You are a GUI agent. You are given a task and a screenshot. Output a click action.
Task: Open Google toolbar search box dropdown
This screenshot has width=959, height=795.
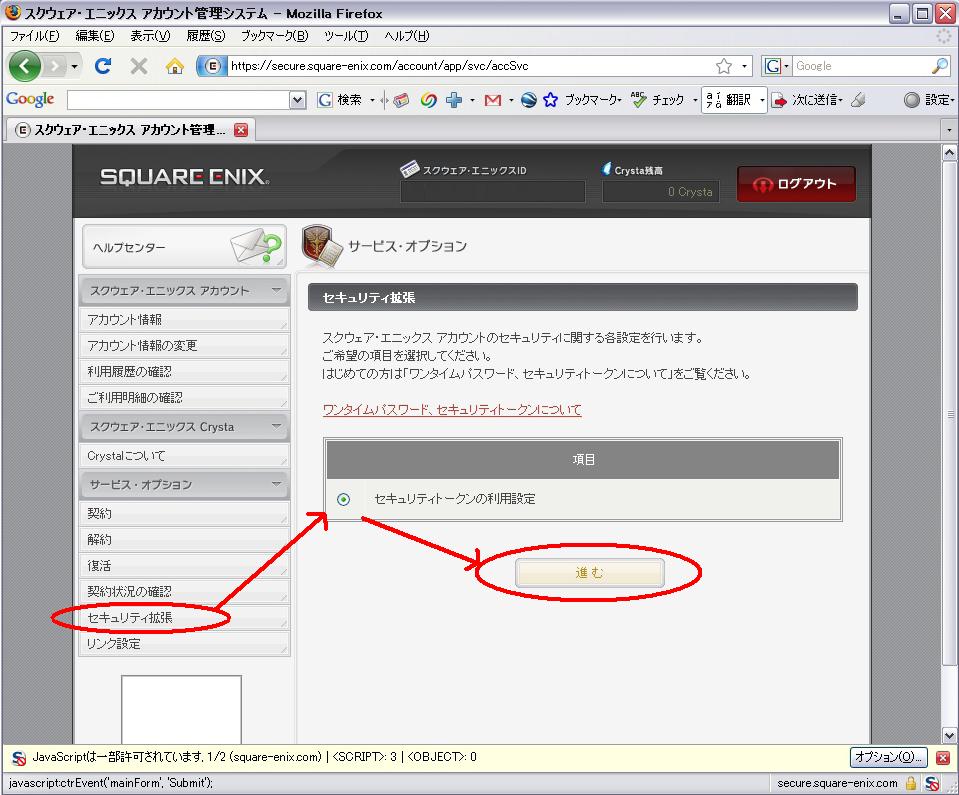pos(297,100)
